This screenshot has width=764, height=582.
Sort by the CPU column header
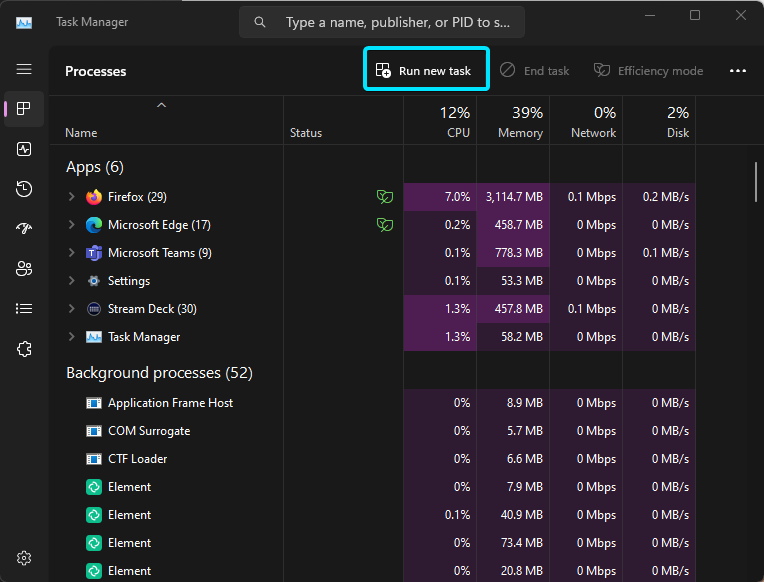tap(440, 120)
